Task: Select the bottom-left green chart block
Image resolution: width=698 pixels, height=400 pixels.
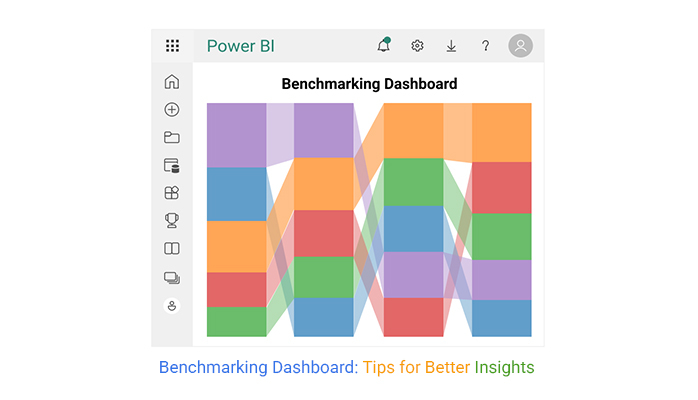Action: point(236,321)
